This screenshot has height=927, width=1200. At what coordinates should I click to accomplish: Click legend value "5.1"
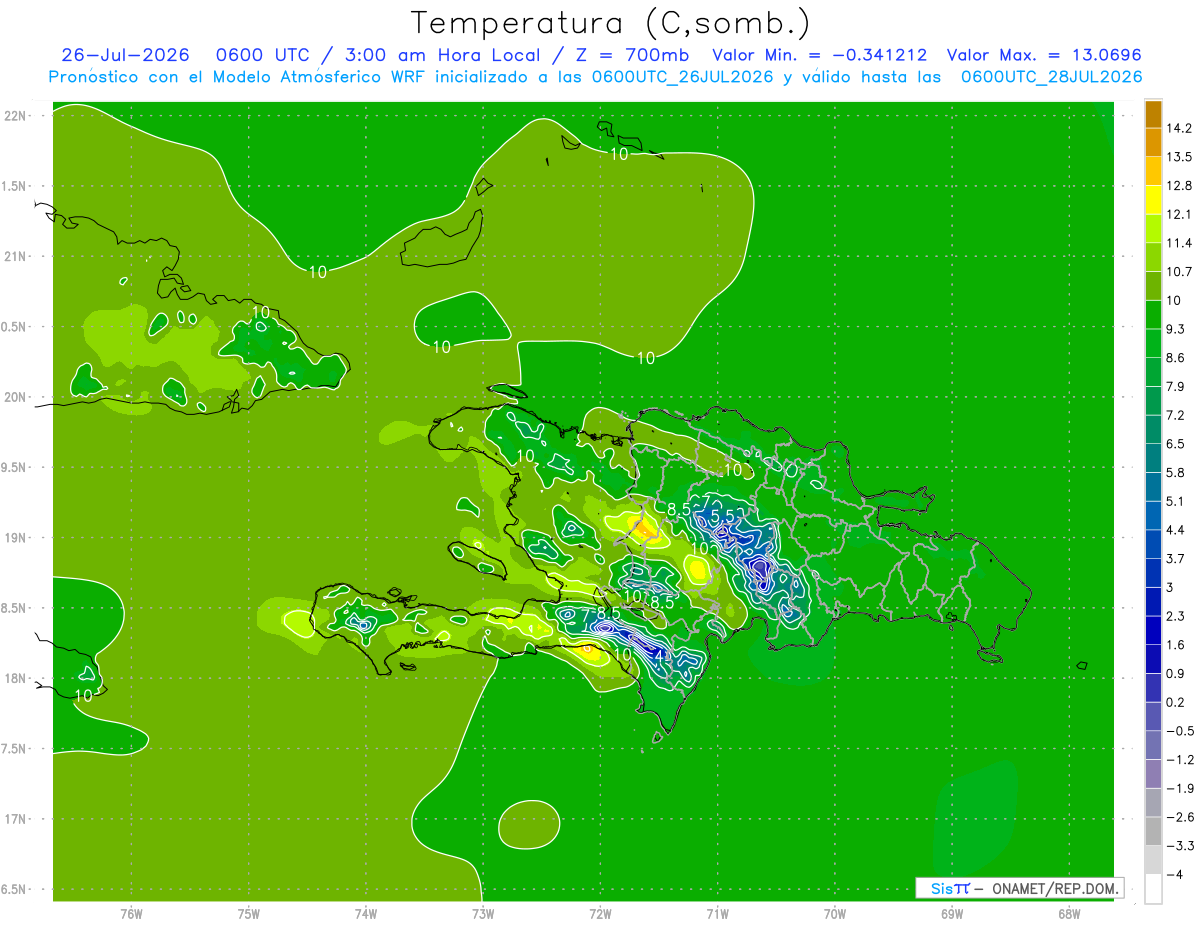[x=1175, y=501]
